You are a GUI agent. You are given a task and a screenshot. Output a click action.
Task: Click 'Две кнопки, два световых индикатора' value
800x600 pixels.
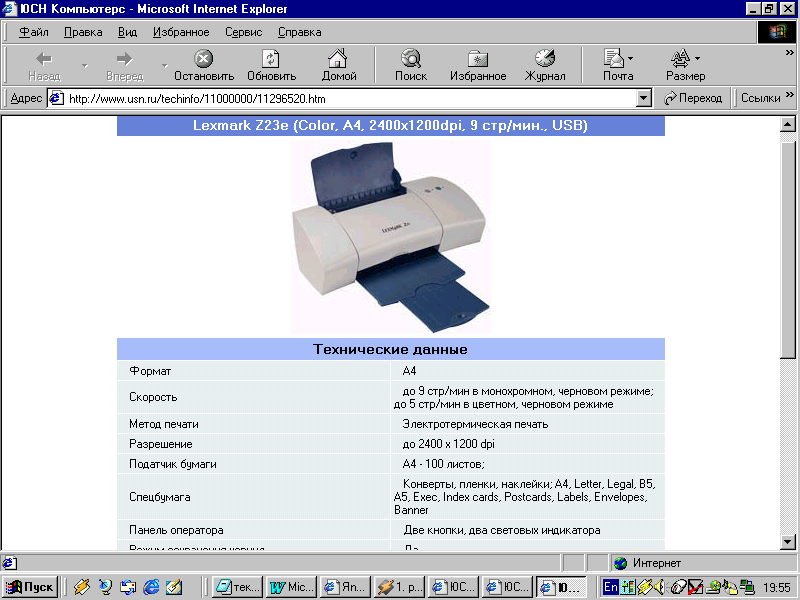pos(502,530)
